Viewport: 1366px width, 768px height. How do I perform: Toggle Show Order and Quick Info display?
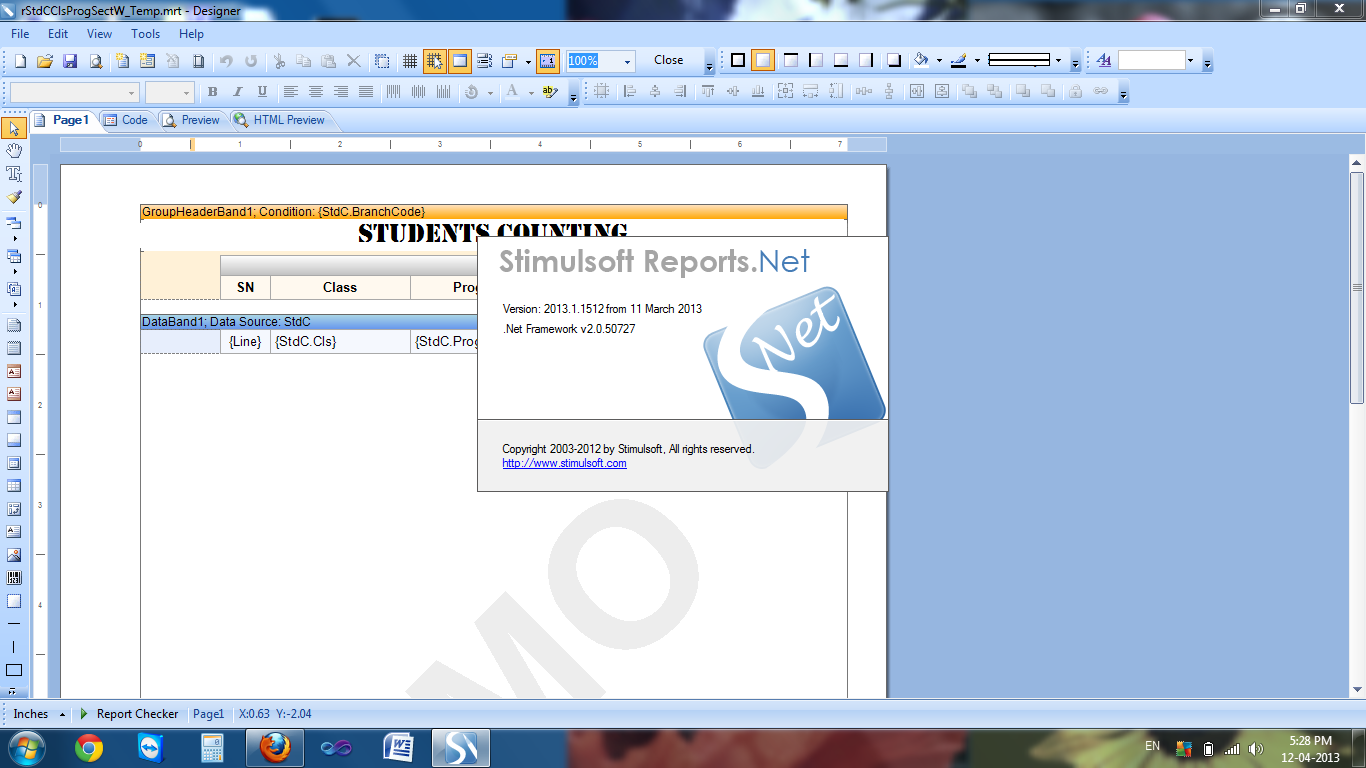[x=484, y=61]
